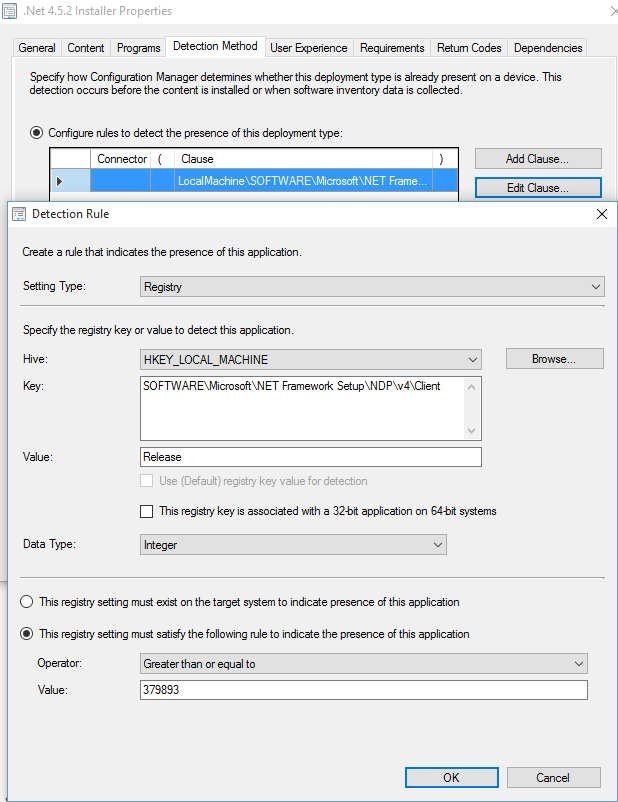Click the Edit Clause button
Screen dimensions: 618x802
[538, 188]
